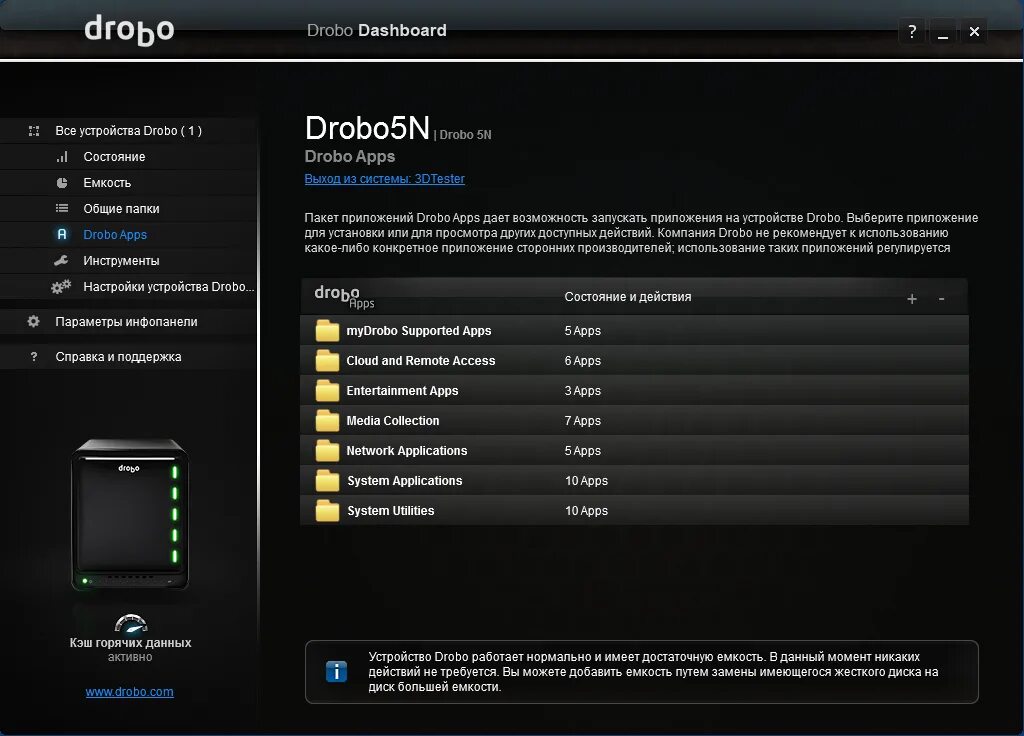Image resolution: width=1024 pixels, height=736 pixels.
Task: Expand all app categories with plus button
Action: pyautogui.click(x=912, y=298)
